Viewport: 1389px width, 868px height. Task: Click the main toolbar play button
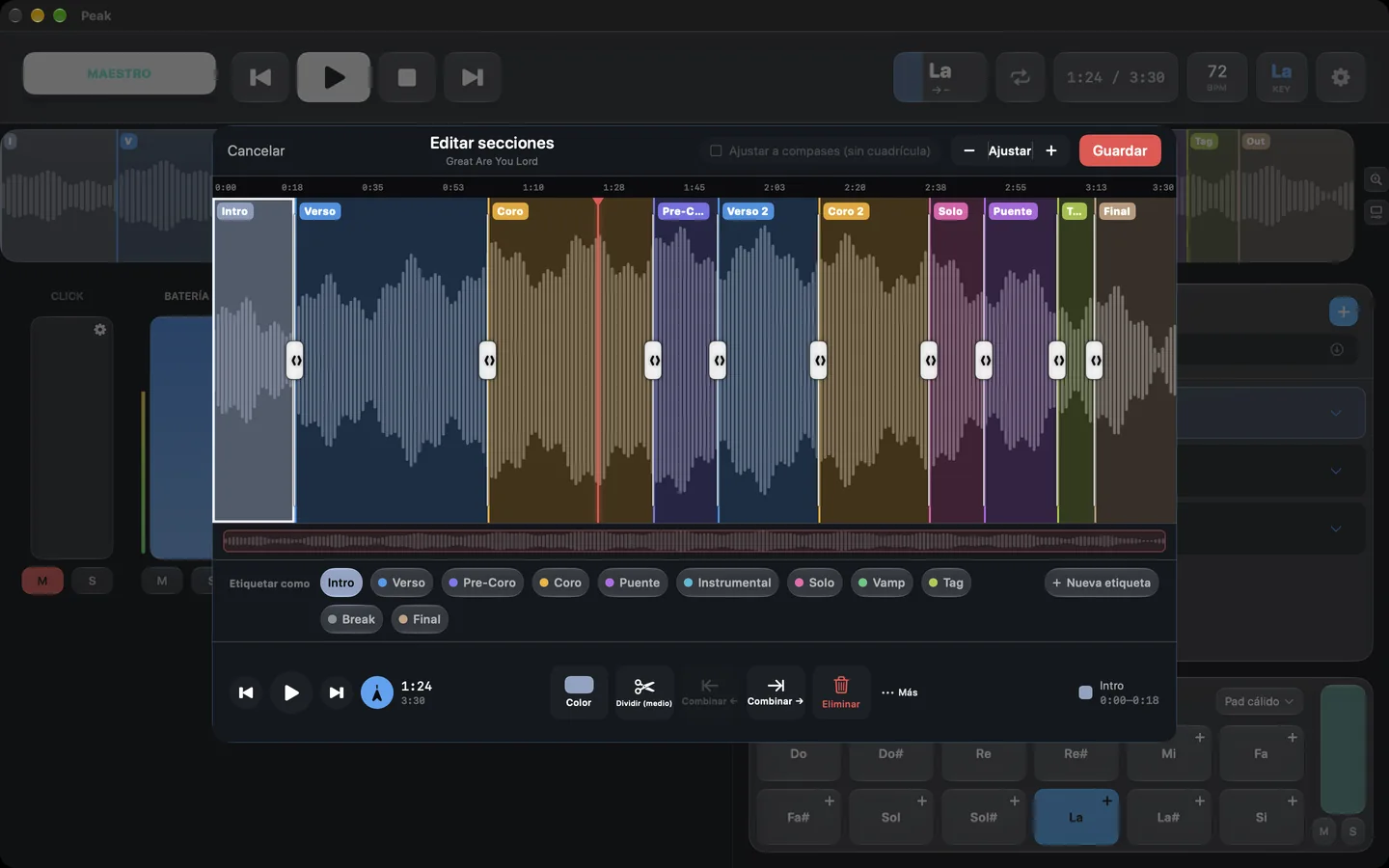tap(334, 77)
